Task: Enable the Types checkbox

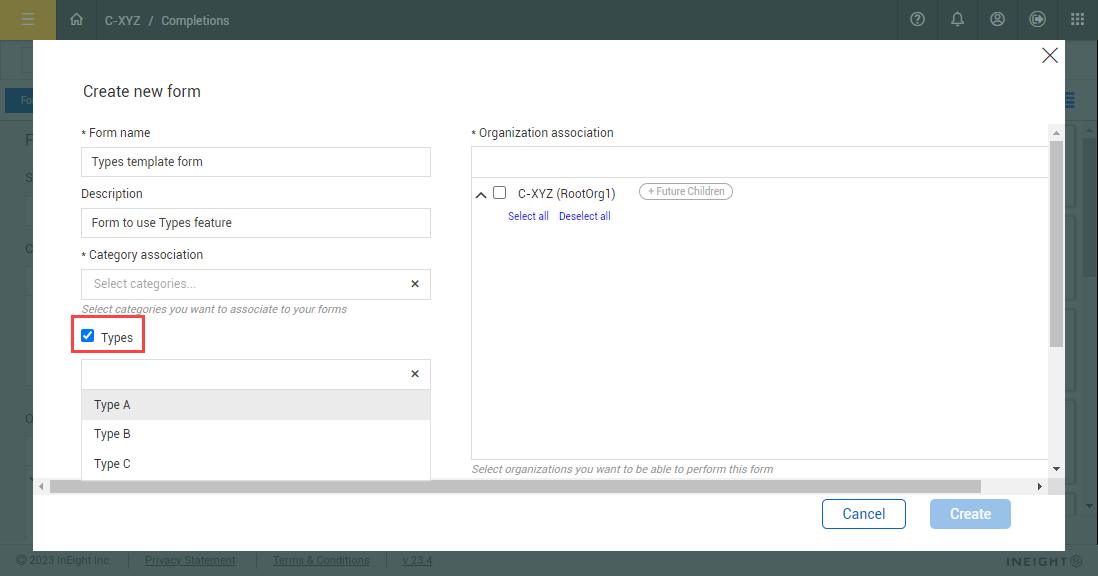Action: click(x=88, y=336)
